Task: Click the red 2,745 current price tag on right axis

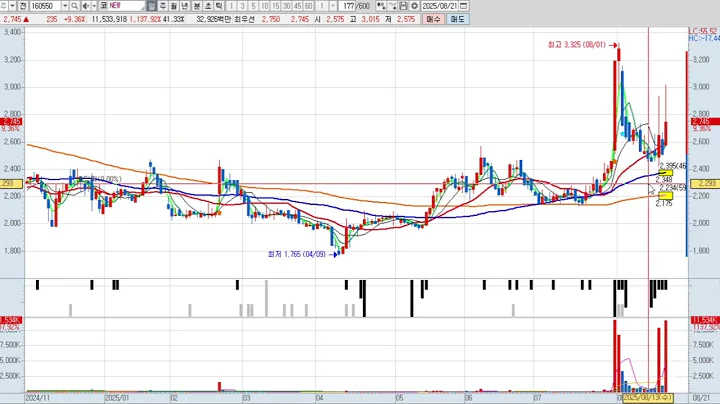Action: pos(705,122)
